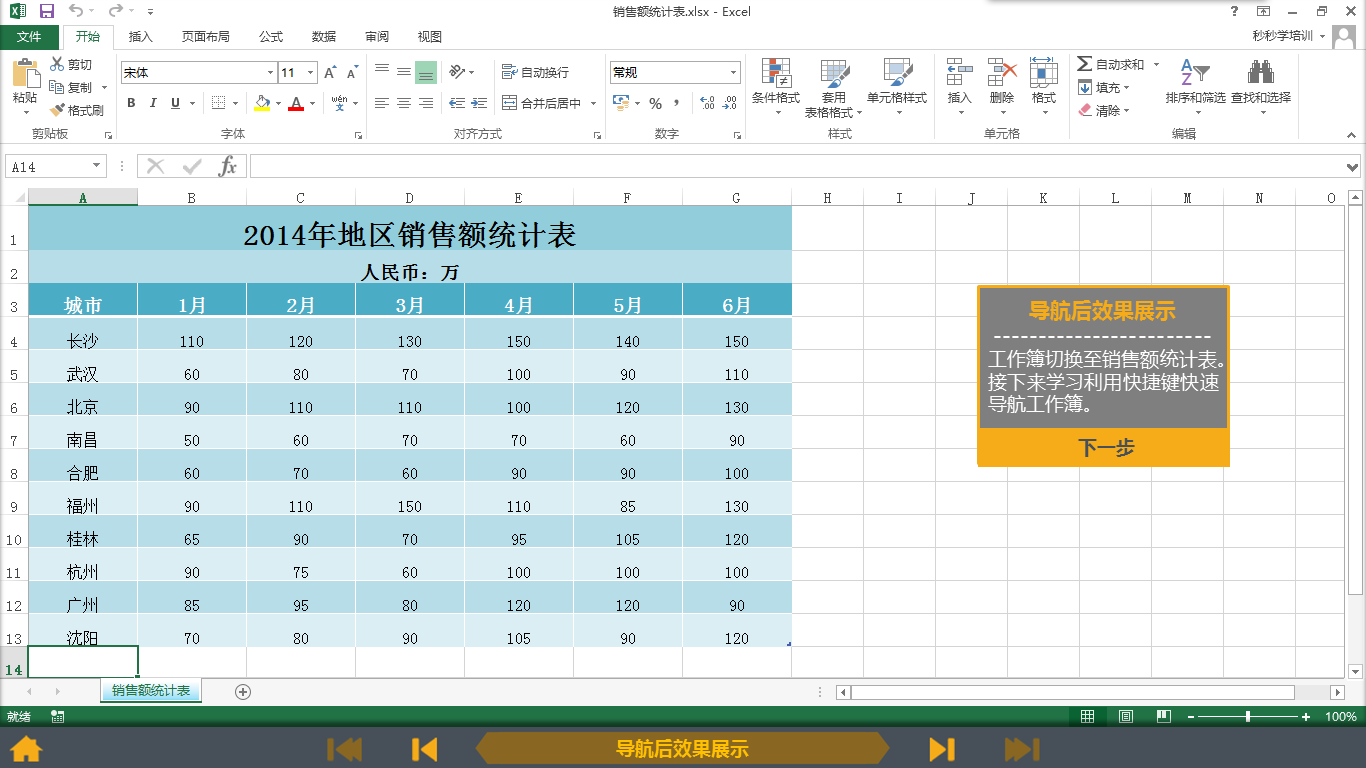Switch to the Data (数据) tab
The height and width of the screenshot is (768, 1366).
pyautogui.click(x=324, y=37)
